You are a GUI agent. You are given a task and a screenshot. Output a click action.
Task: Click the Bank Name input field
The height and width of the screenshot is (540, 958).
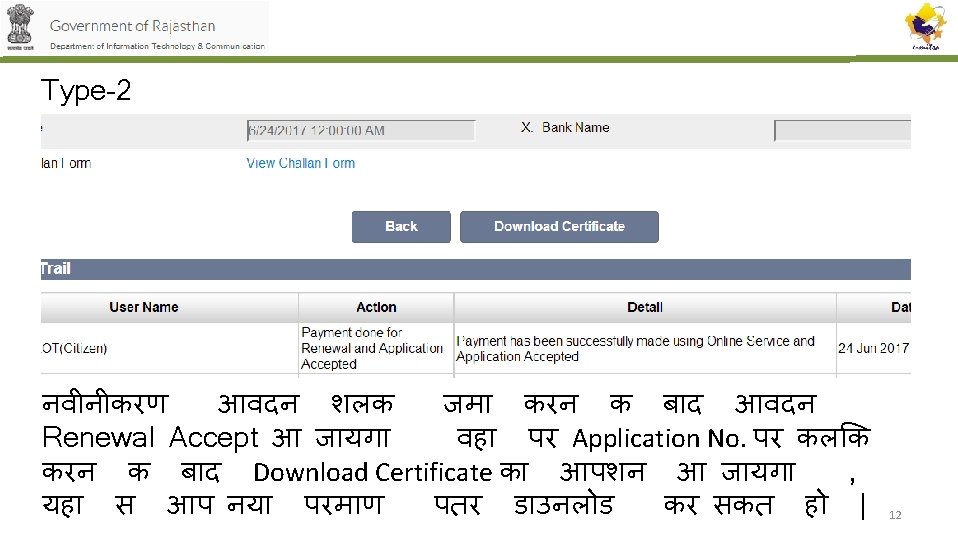point(842,130)
